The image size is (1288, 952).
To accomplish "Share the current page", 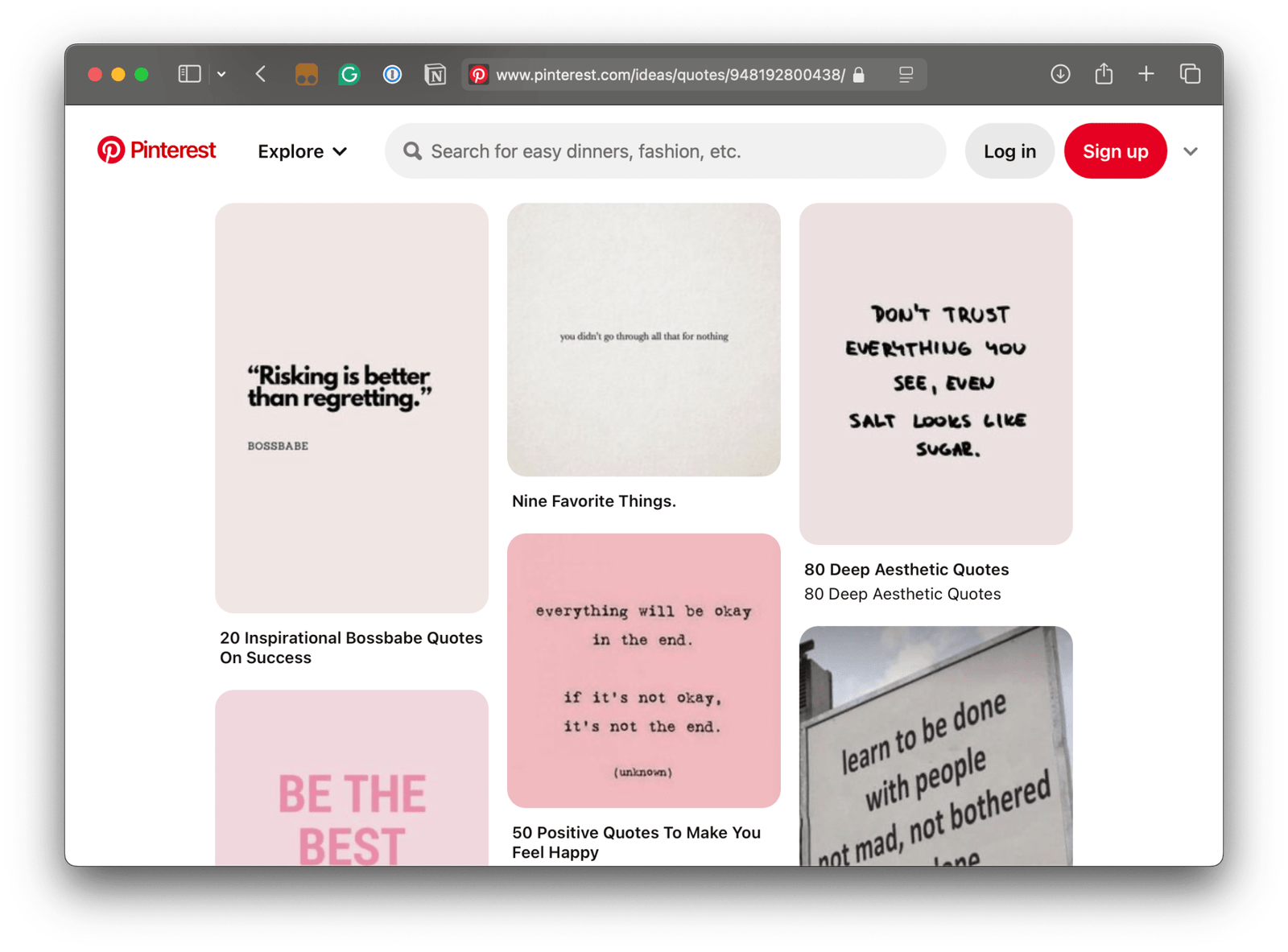I will (x=1104, y=74).
